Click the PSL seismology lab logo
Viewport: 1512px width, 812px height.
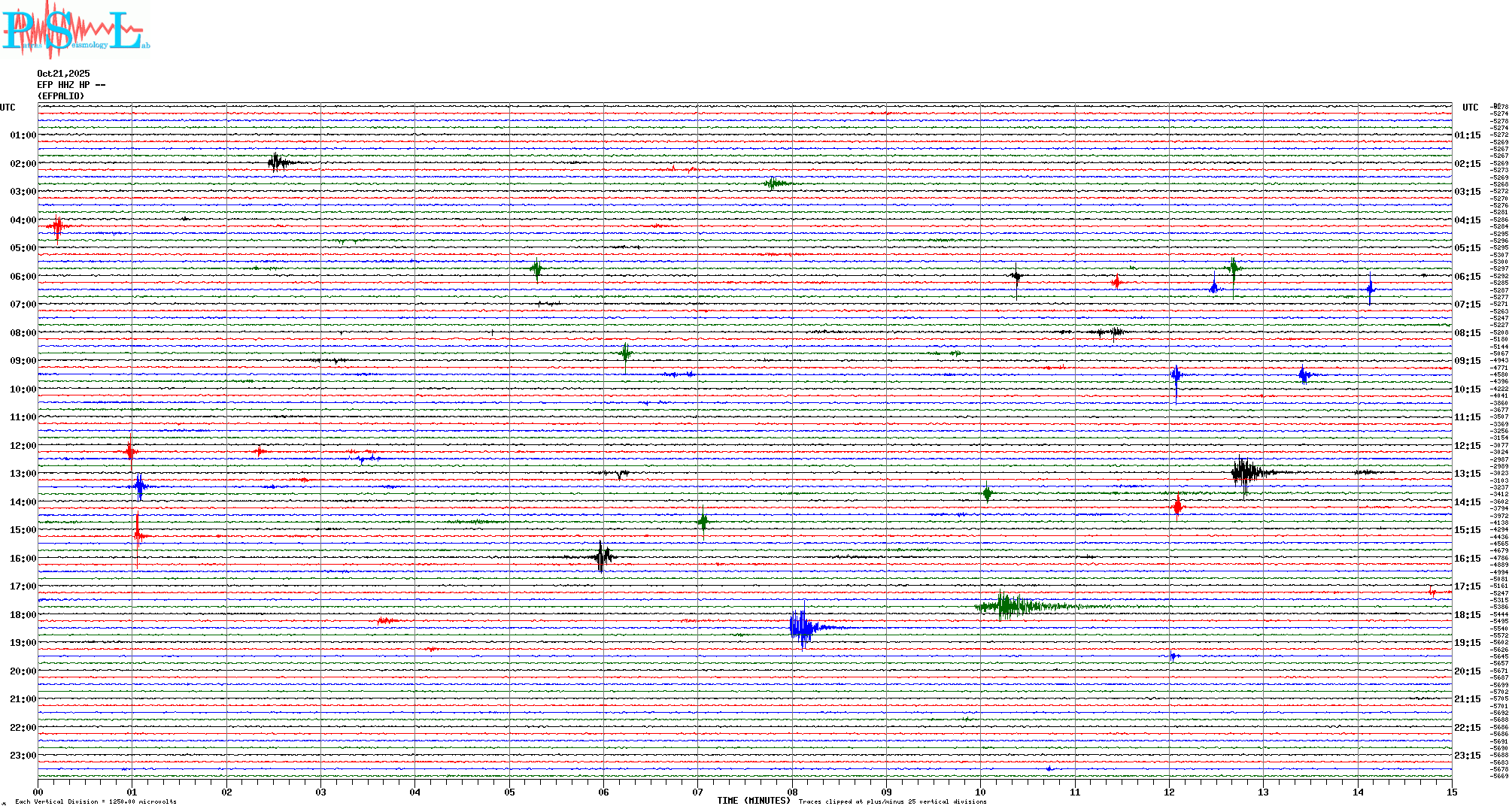click(x=75, y=30)
